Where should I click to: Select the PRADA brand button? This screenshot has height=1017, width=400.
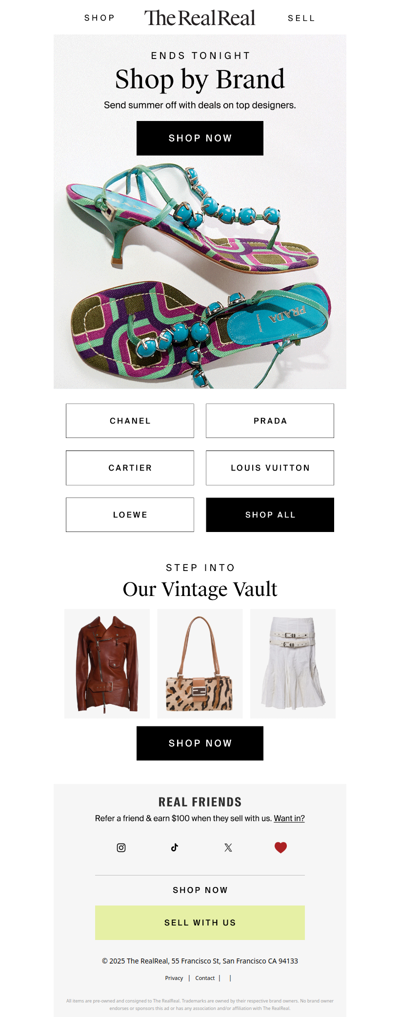pyautogui.click(x=270, y=420)
